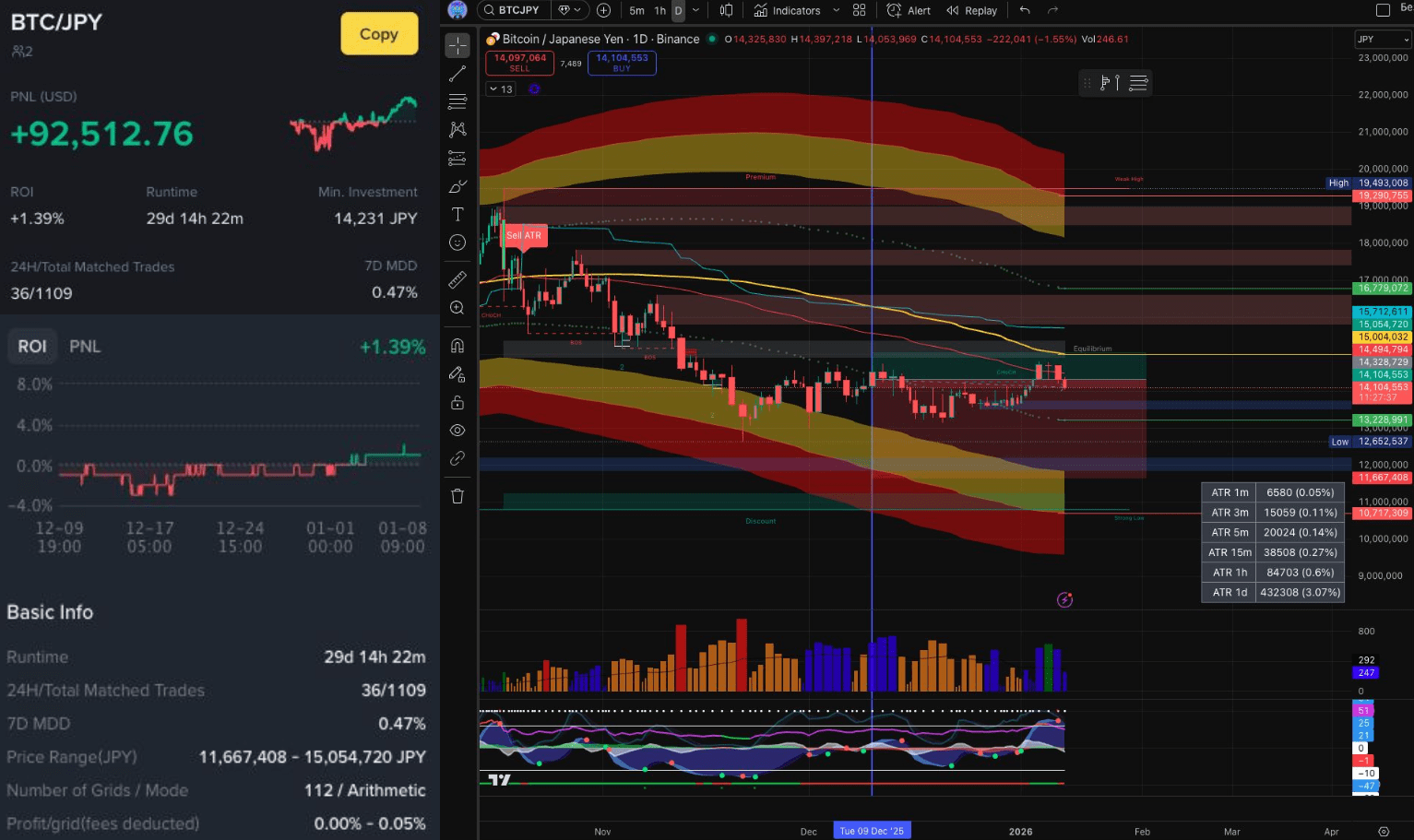The image size is (1414, 840).
Task: Click the green market open status dot
Action: point(710,39)
